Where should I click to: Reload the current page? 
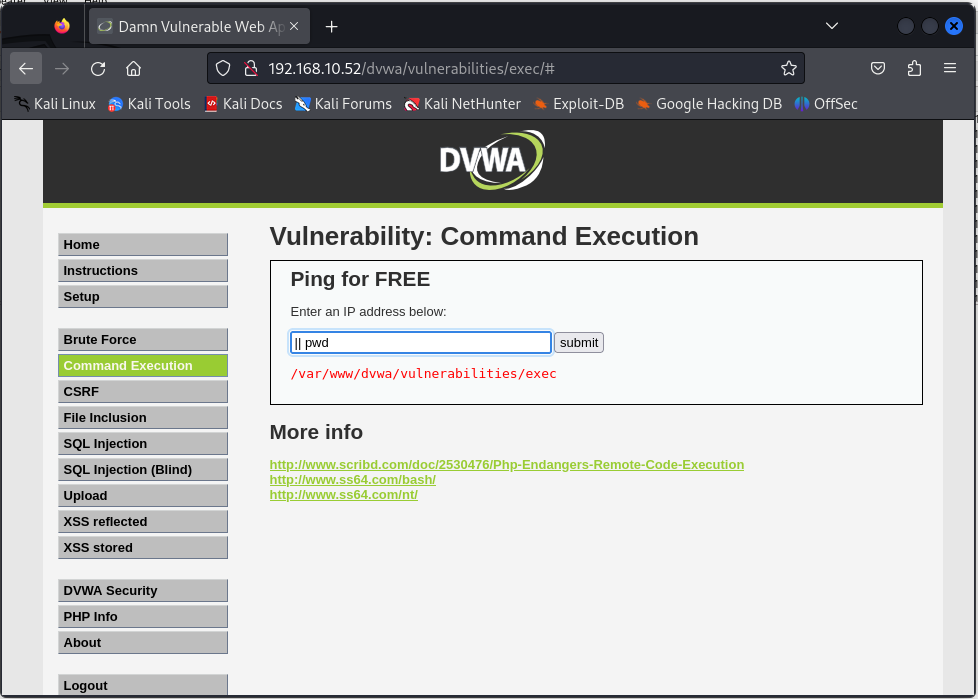98,68
